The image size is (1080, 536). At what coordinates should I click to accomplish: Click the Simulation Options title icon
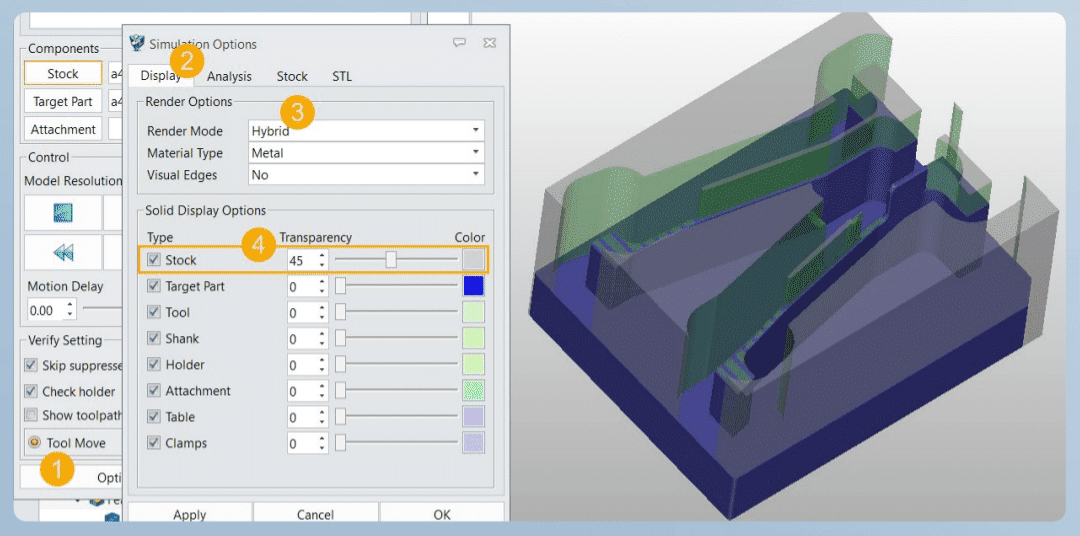[137, 43]
